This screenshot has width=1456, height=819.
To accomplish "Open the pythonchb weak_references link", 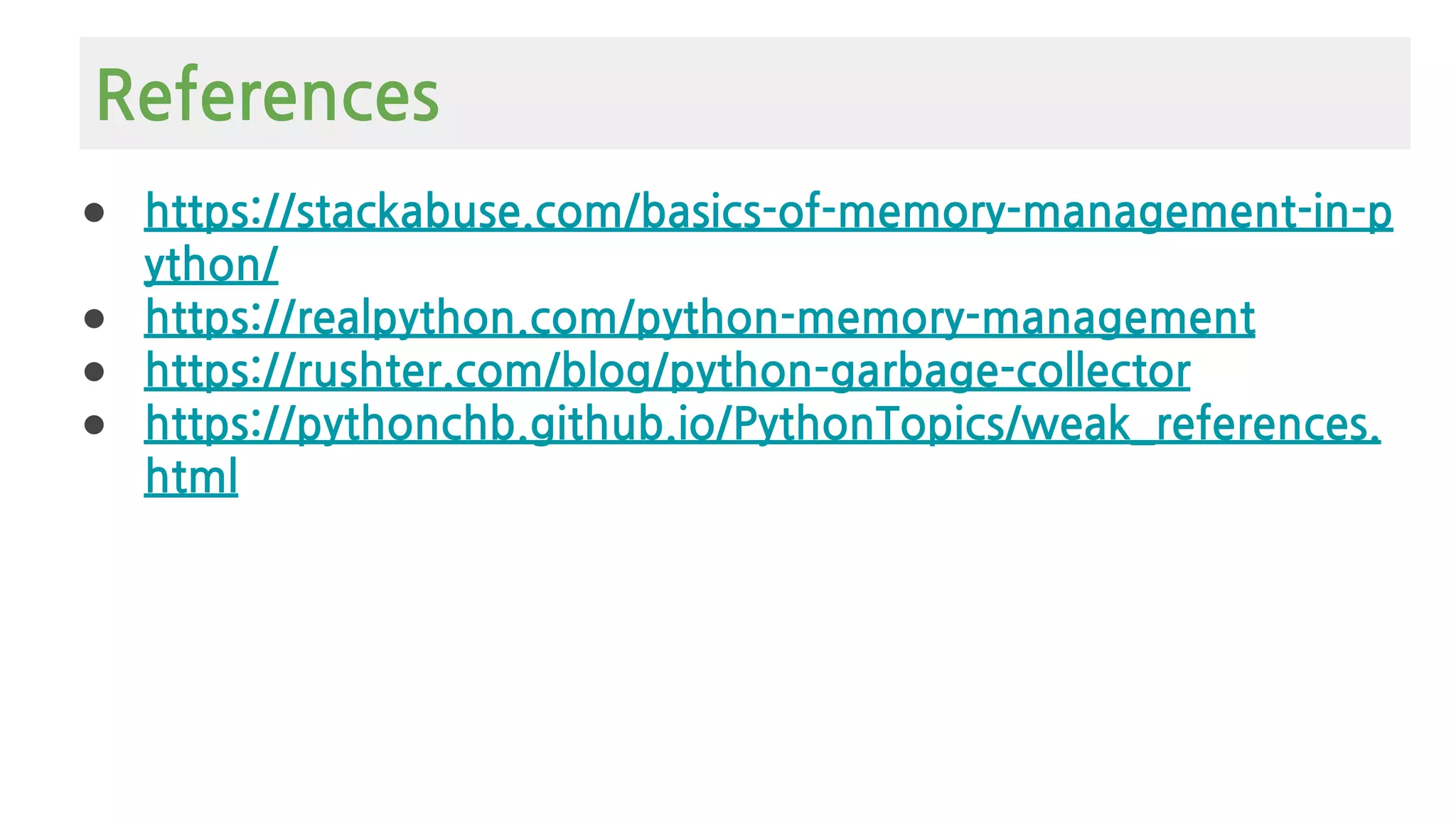I will click(x=762, y=424).
